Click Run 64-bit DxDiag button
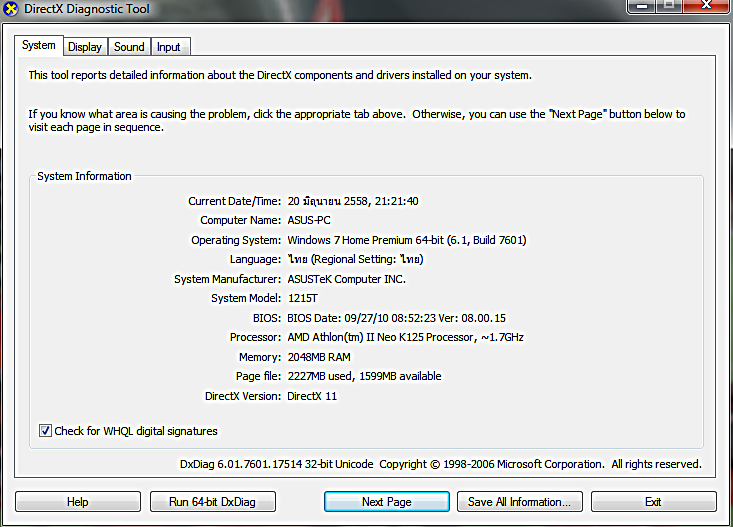This screenshot has width=733, height=527. click(x=213, y=502)
